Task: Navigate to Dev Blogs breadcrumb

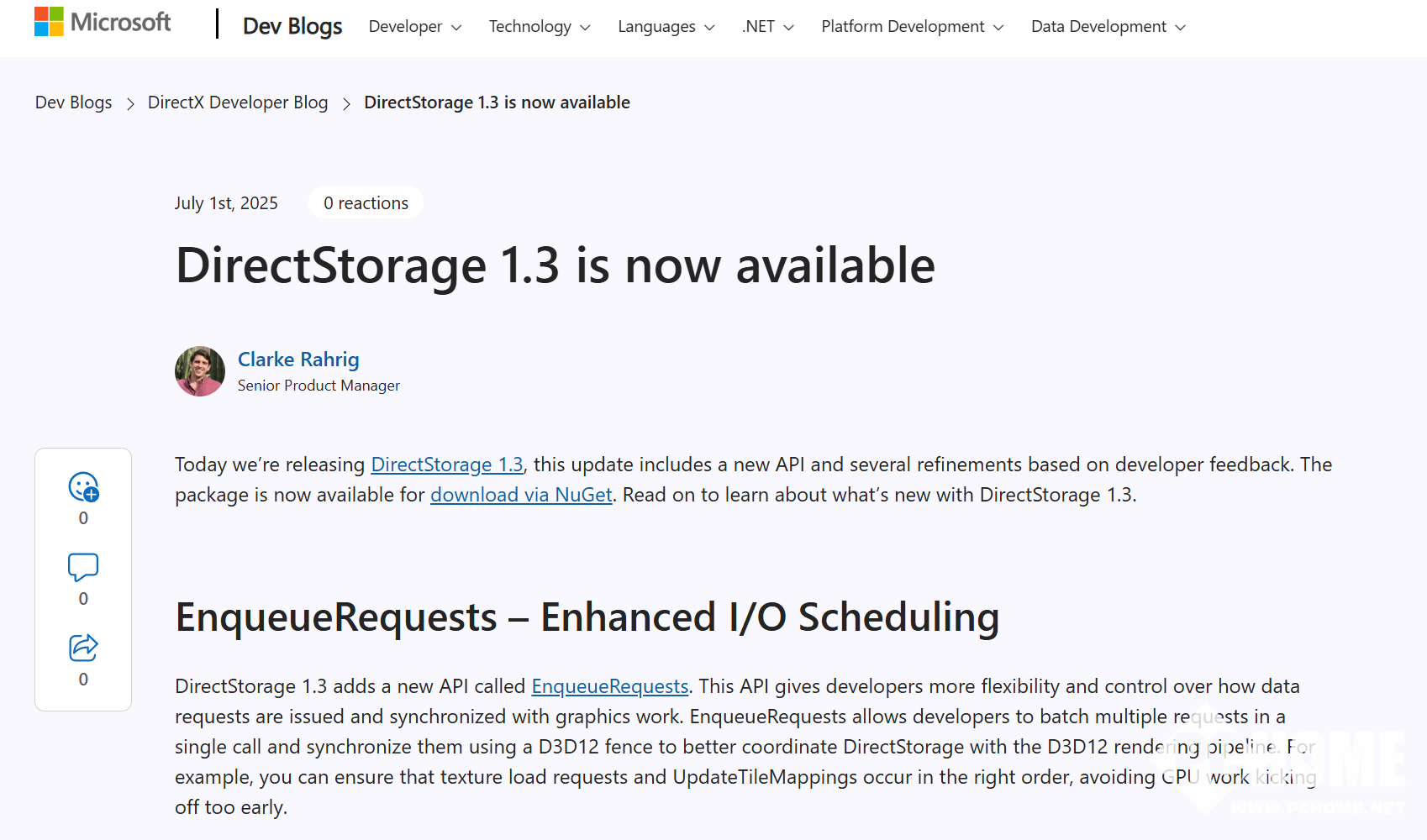Action: click(74, 102)
